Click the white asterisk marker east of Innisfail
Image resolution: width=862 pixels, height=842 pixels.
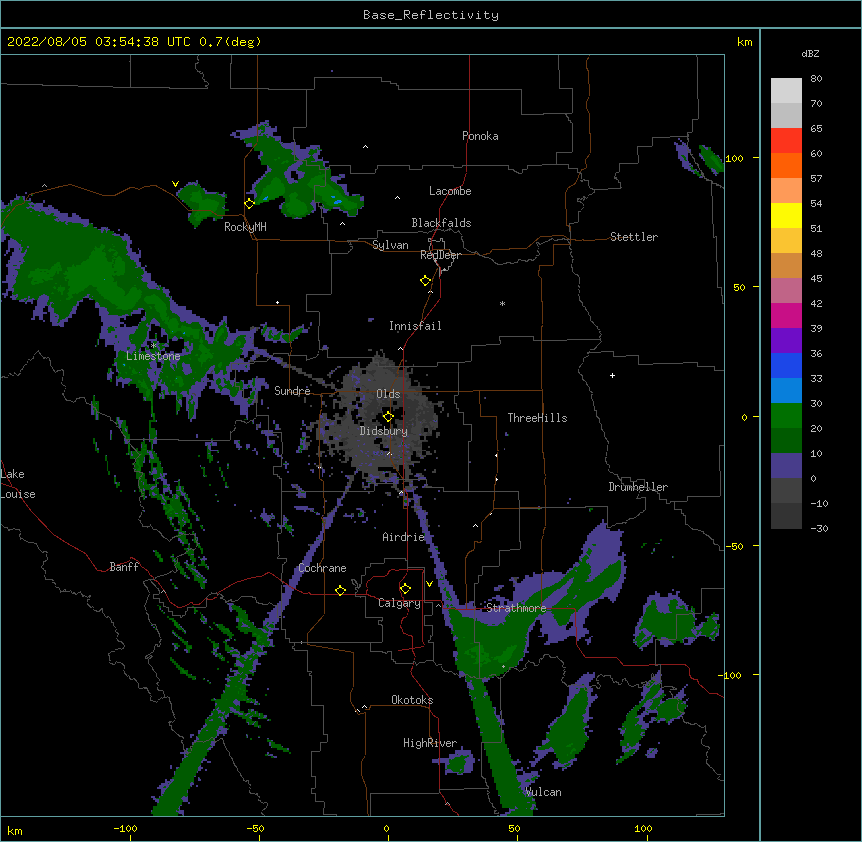point(502,303)
